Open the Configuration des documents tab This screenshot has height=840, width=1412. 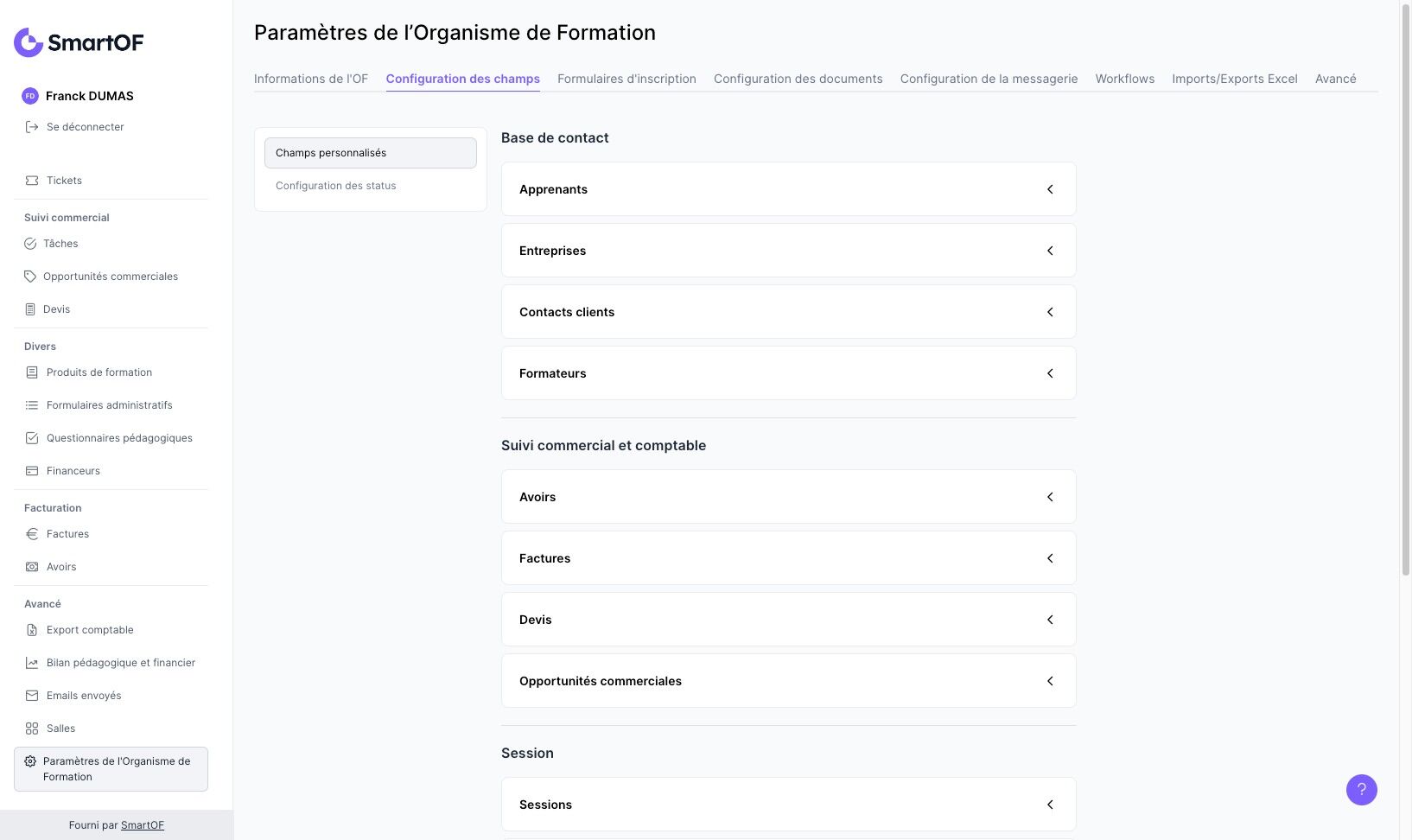pyautogui.click(x=798, y=79)
